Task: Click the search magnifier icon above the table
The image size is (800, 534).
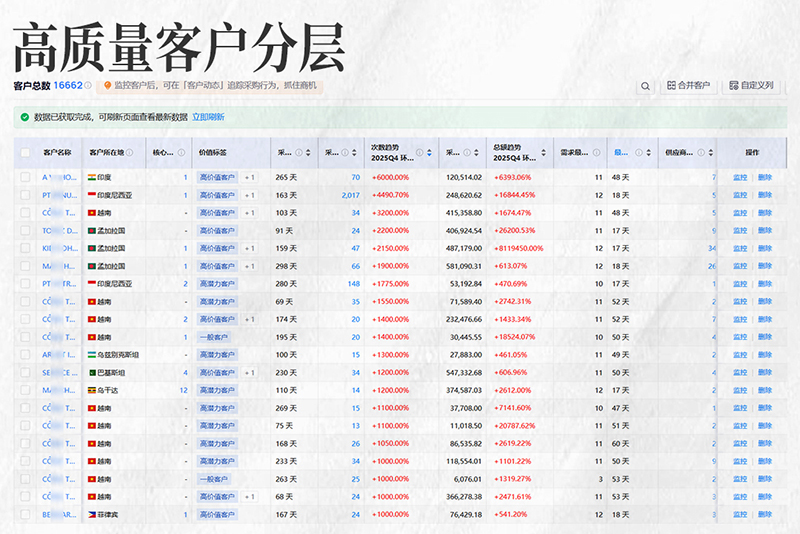Action: pos(646,86)
